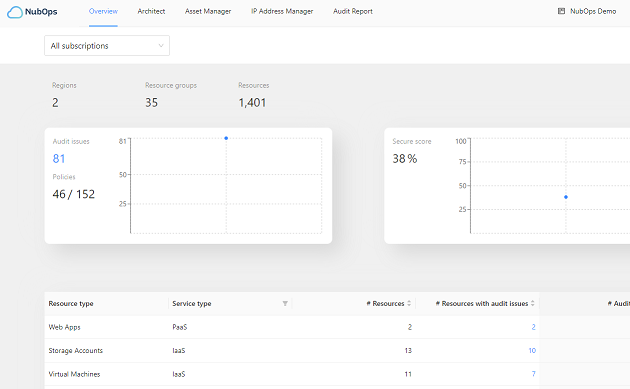Click the PaaS service type cell
The image size is (630, 389).
[180, 327]
